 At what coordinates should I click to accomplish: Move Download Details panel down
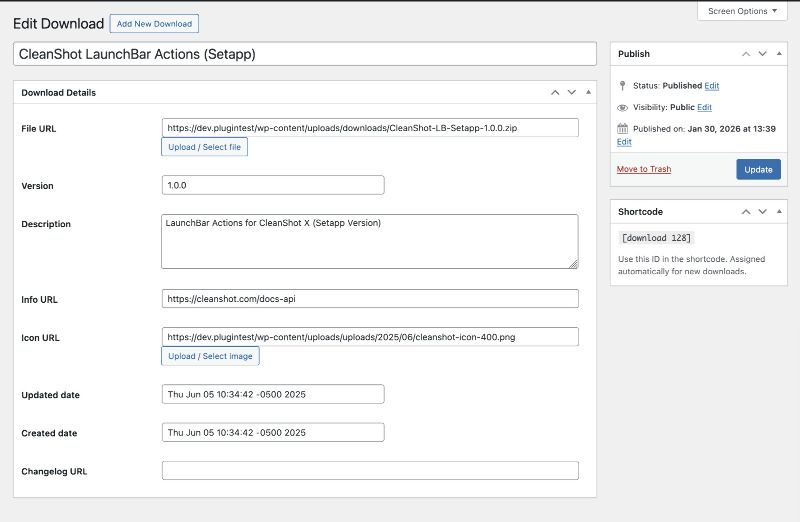571,92
